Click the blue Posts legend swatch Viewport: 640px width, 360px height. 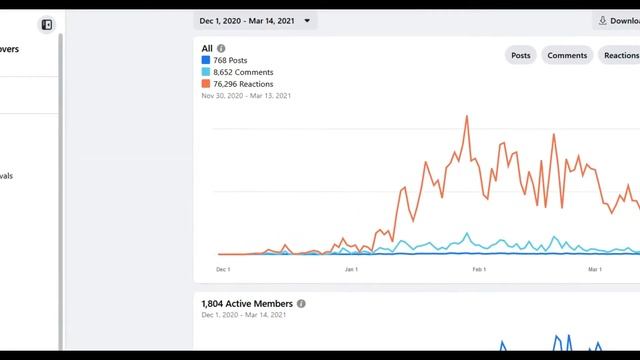tap(206, 60)
